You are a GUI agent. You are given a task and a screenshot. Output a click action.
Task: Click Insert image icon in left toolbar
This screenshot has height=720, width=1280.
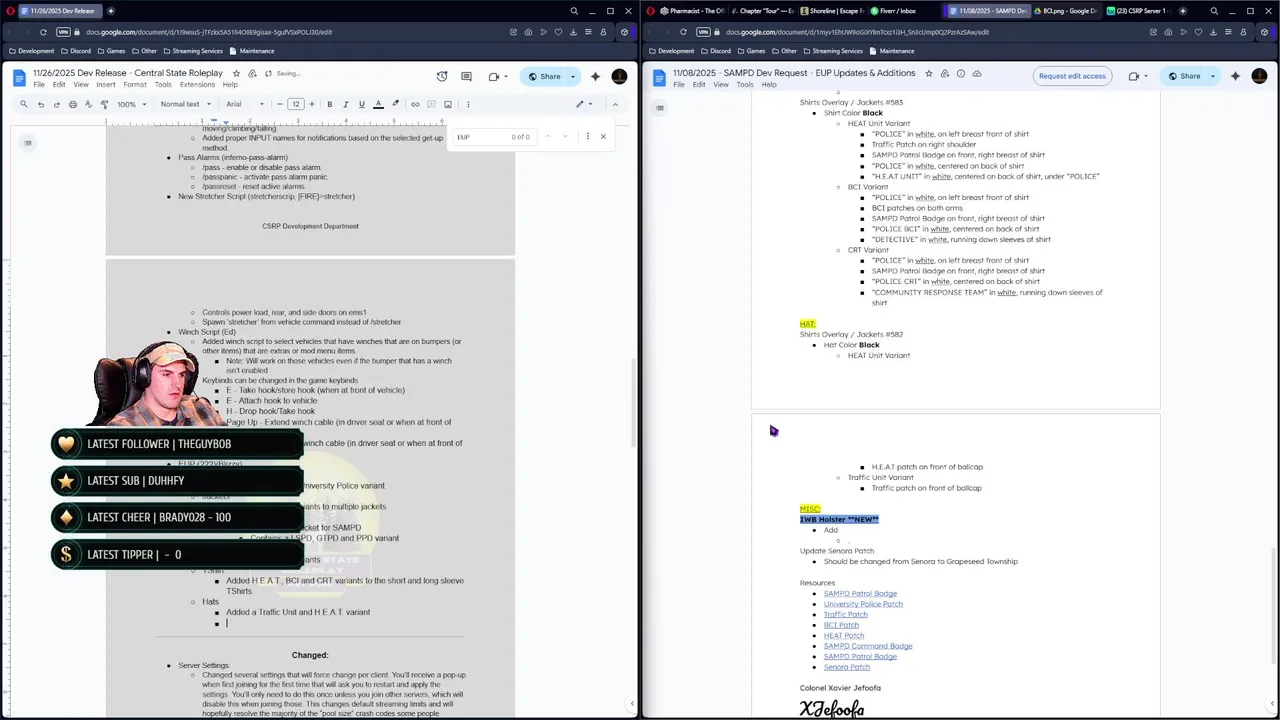point(448,104)
